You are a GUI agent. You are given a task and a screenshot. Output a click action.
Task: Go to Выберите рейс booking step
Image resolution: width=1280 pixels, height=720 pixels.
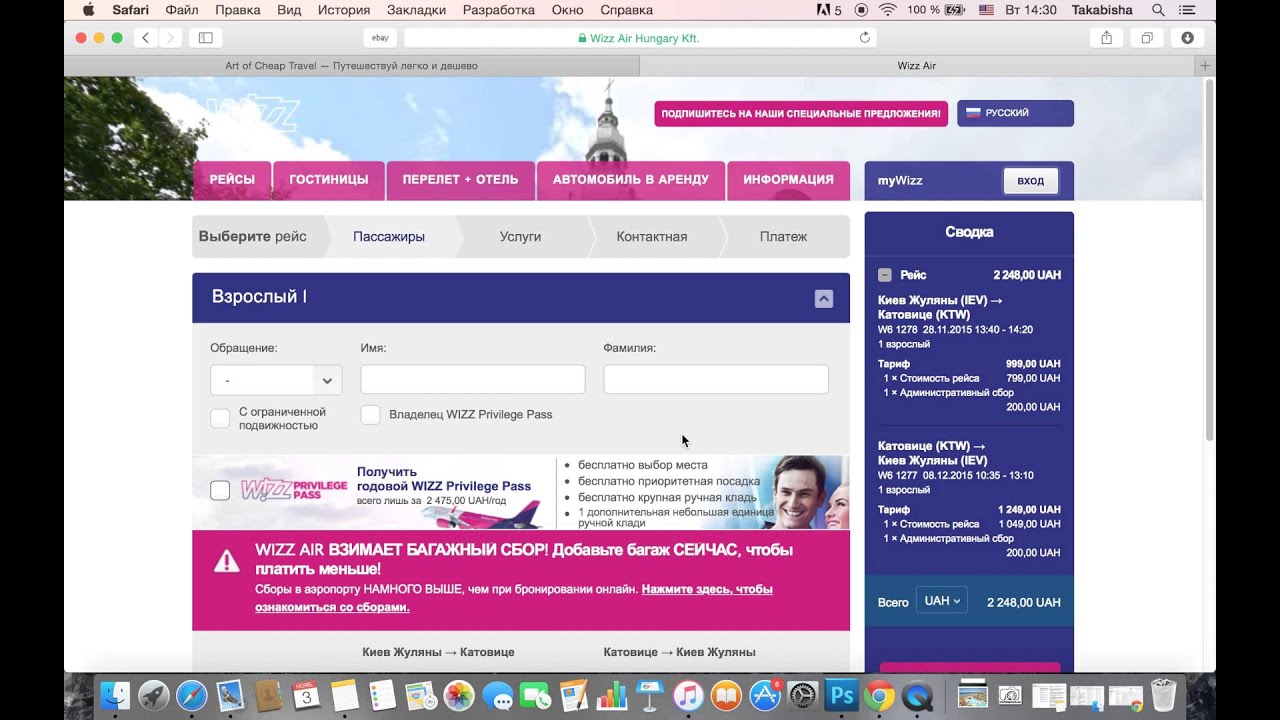click(252, 237)
